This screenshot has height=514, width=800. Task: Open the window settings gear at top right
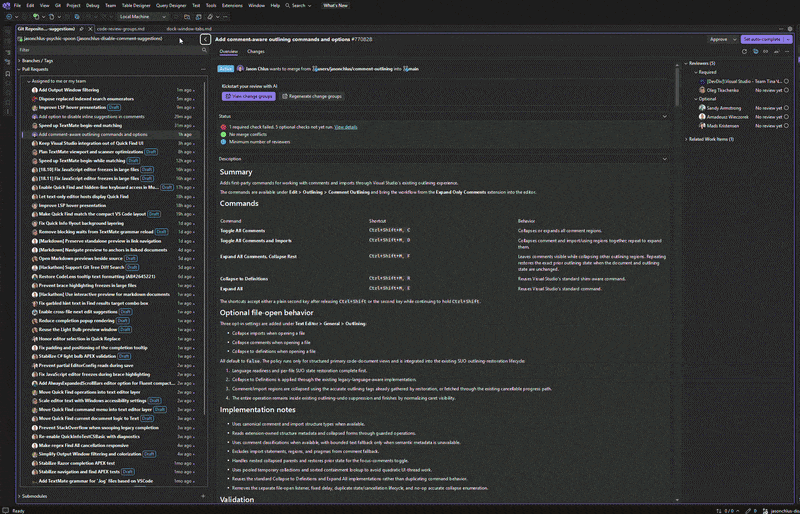point(790,29)
